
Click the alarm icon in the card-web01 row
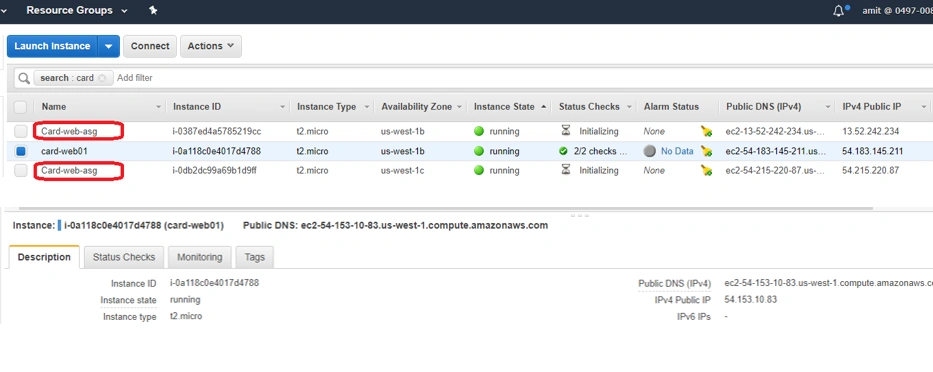706,151
